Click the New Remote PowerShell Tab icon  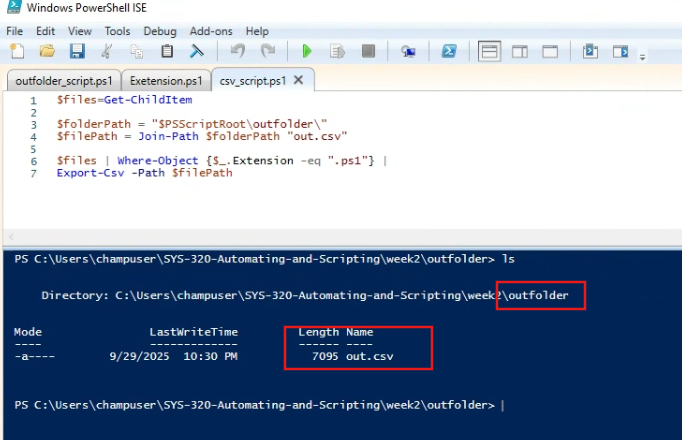[x=408, y=51]
